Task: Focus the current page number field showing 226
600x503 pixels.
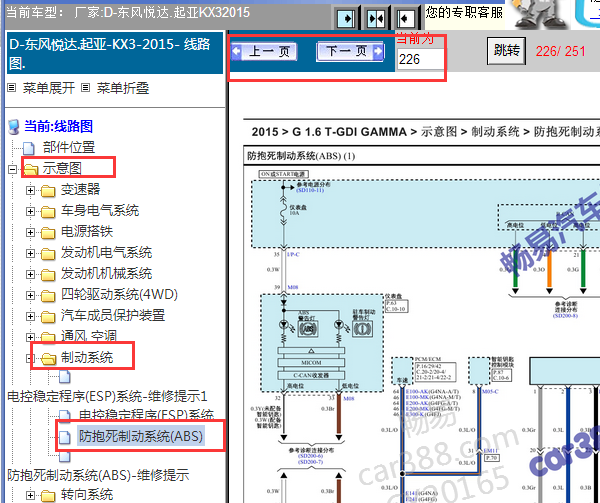Action: click(x=420, y=59)
